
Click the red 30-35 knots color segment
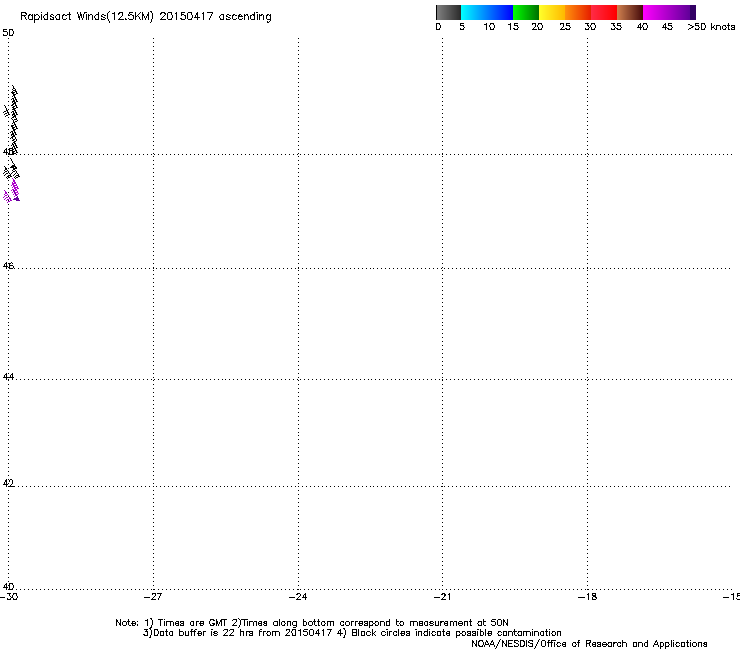pyautogui.click(x=604, y=12)
